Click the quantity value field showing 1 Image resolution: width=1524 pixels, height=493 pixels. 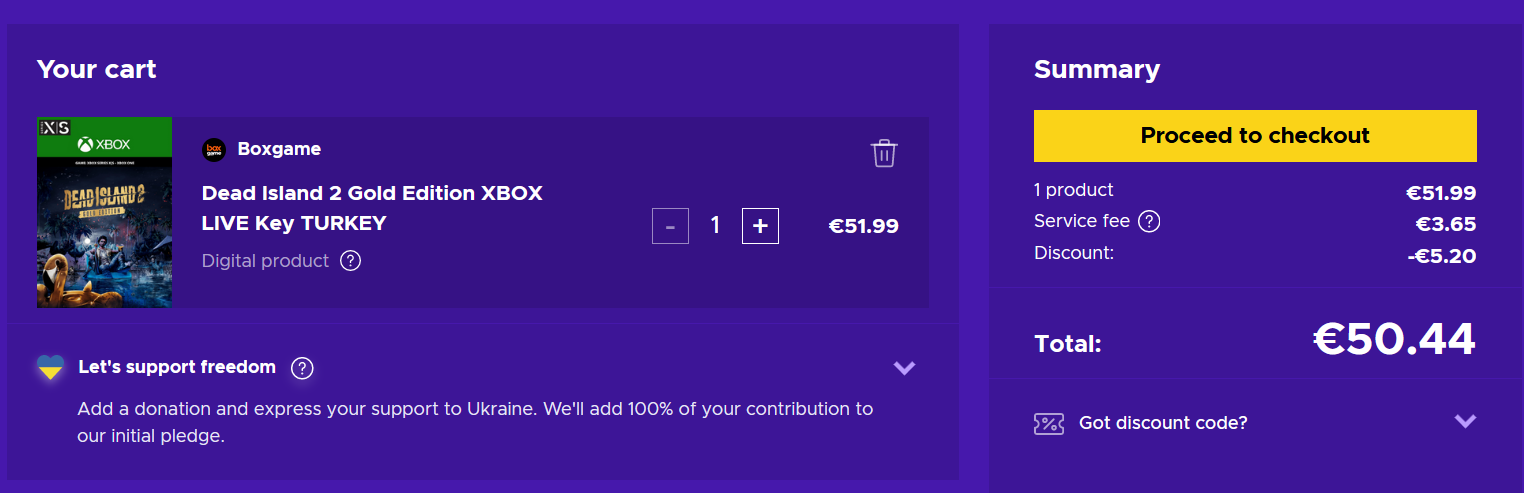click(x=715, y=226)
